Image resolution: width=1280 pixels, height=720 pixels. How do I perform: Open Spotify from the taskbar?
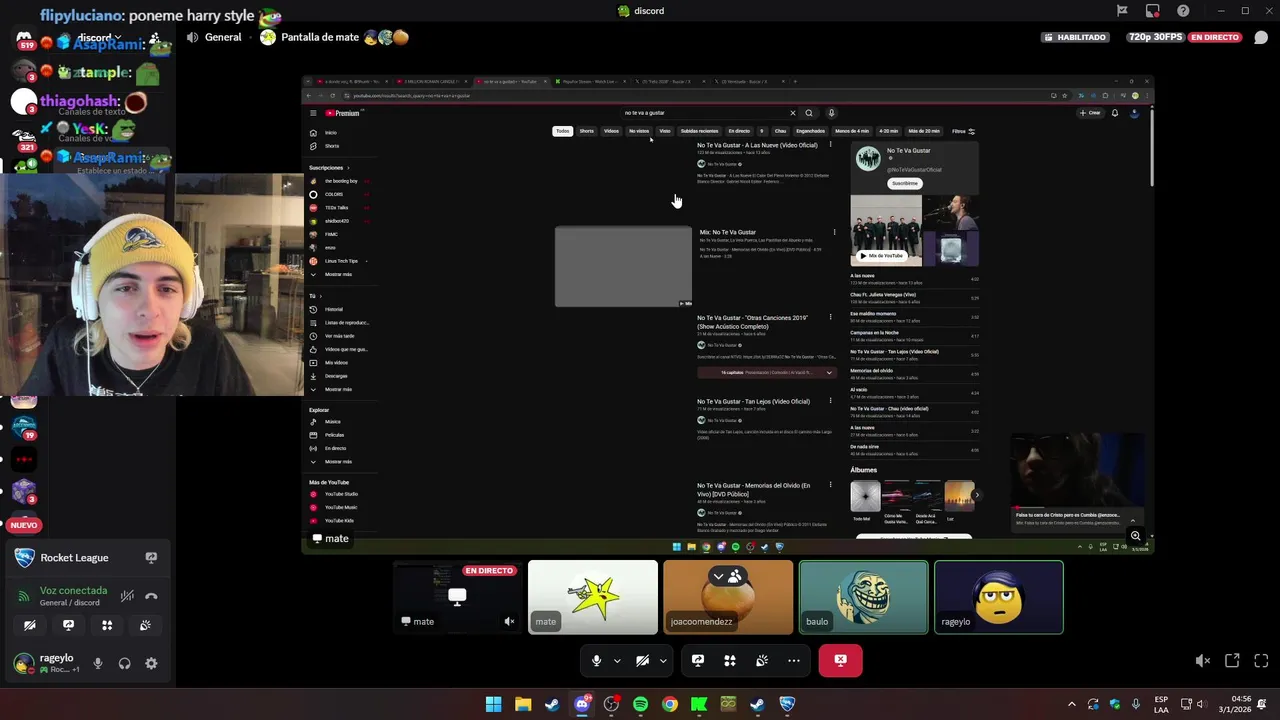point(640,704)
